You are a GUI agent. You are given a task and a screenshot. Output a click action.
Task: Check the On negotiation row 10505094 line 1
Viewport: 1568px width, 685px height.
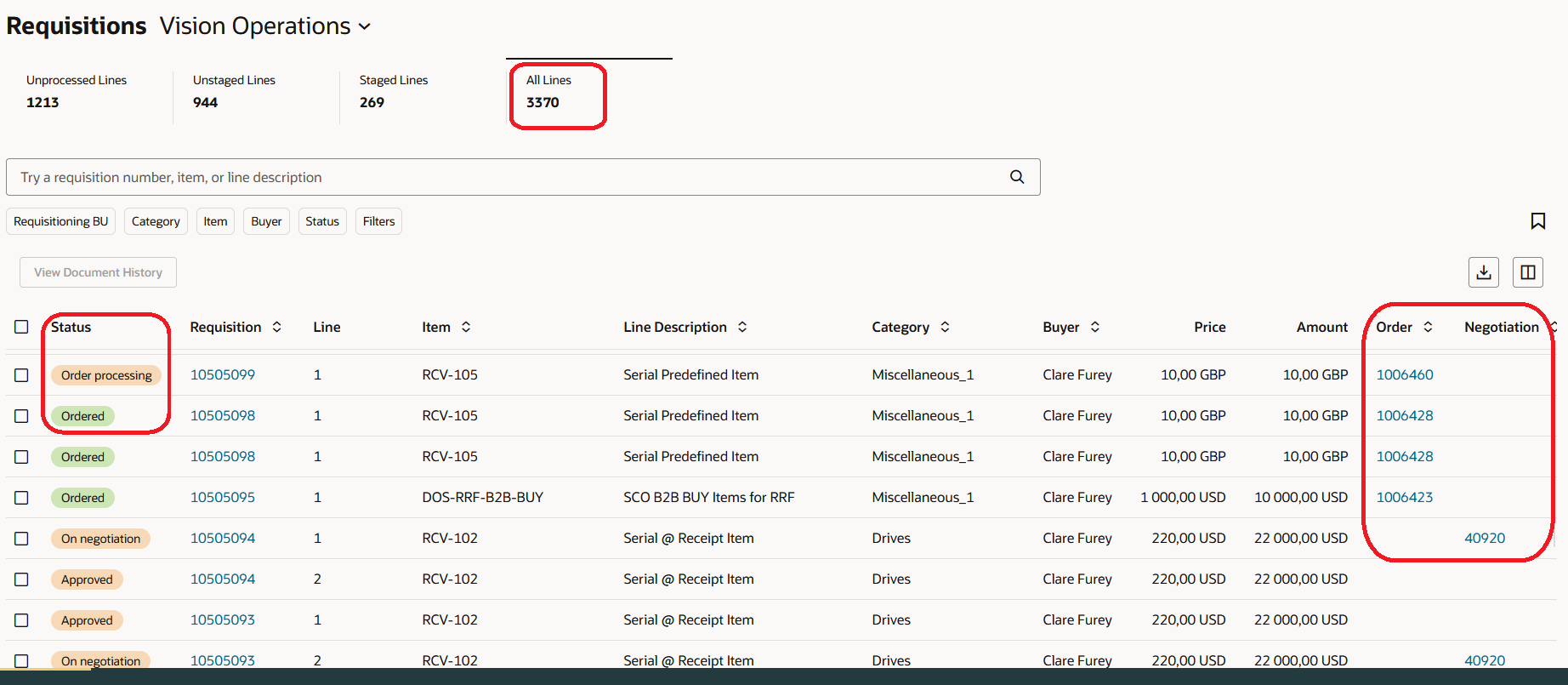21,539
